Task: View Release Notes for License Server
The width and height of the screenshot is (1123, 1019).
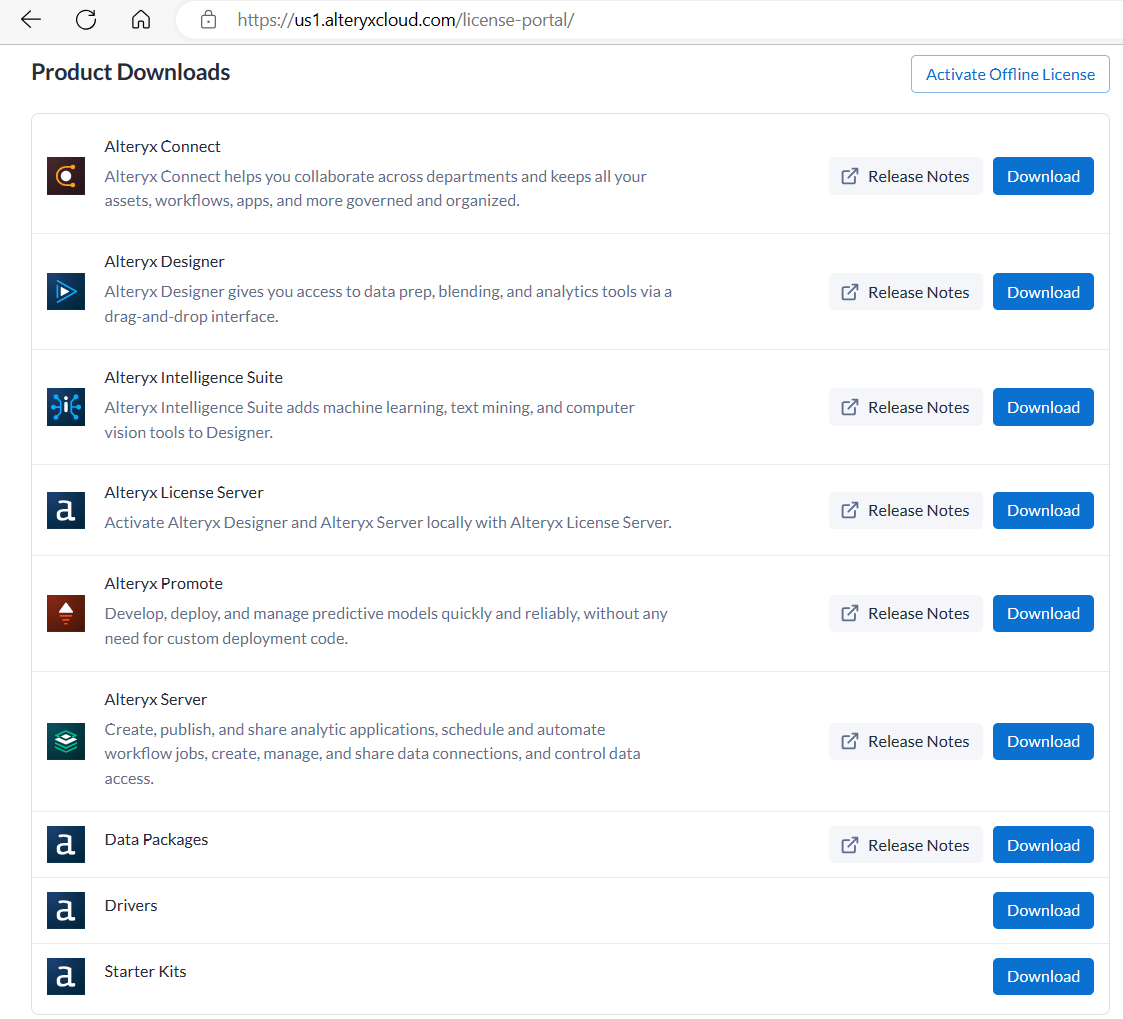Action: [x=905, y=511]
